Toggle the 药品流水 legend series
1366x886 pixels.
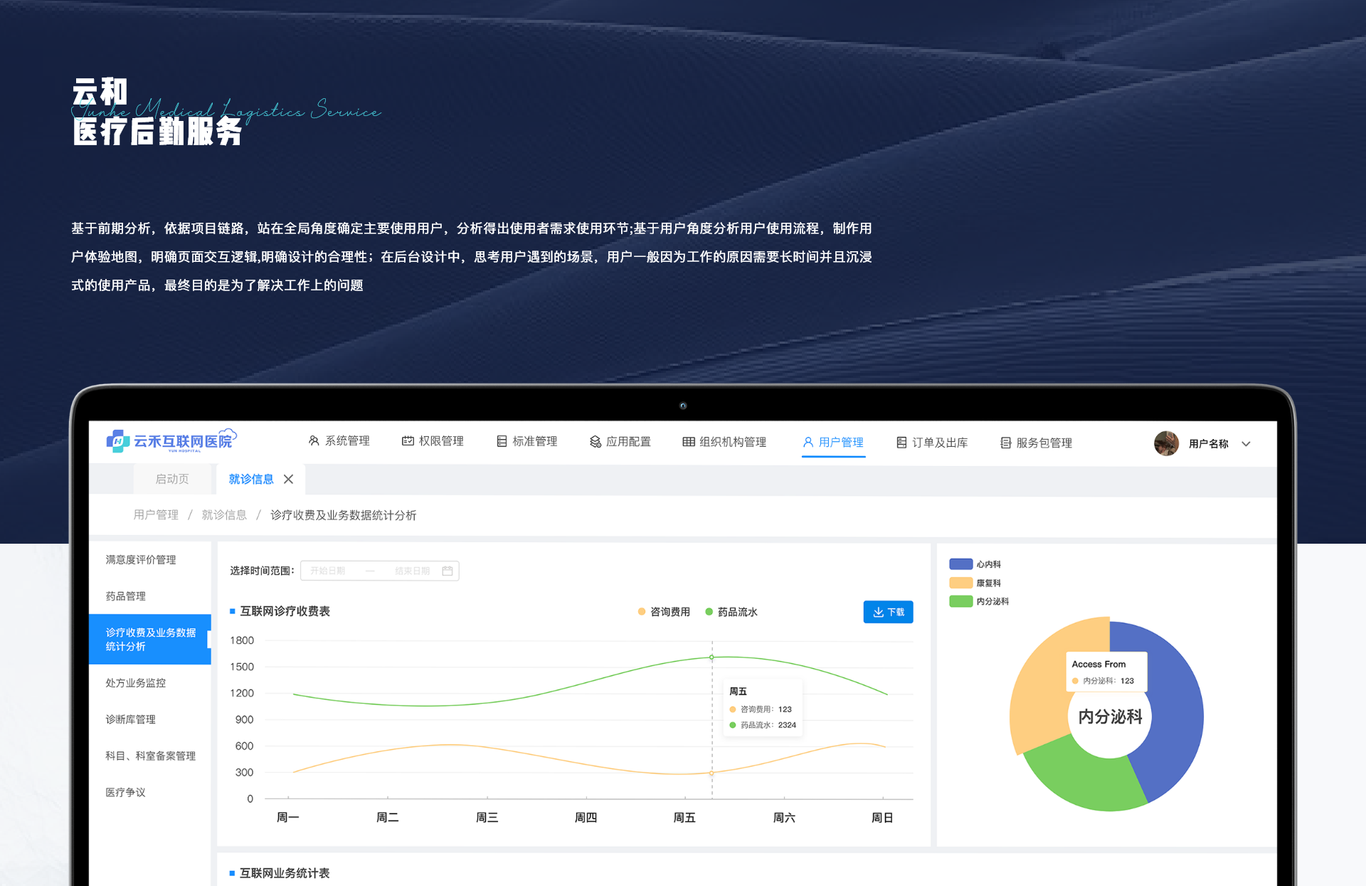731,612
